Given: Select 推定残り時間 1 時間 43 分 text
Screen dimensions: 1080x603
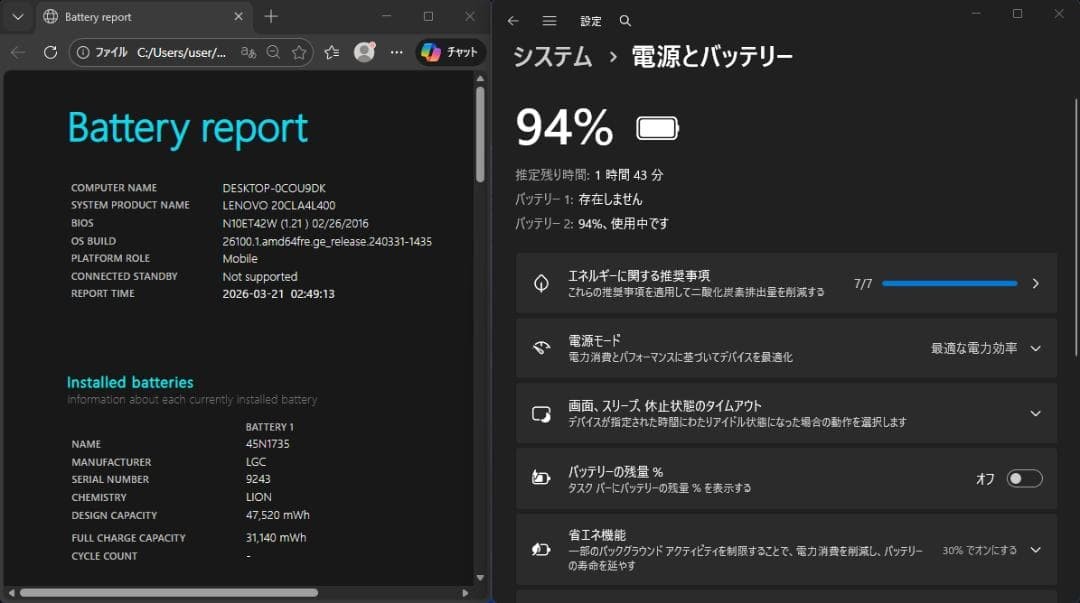Looking at the screenshot, I should (589, 175).
